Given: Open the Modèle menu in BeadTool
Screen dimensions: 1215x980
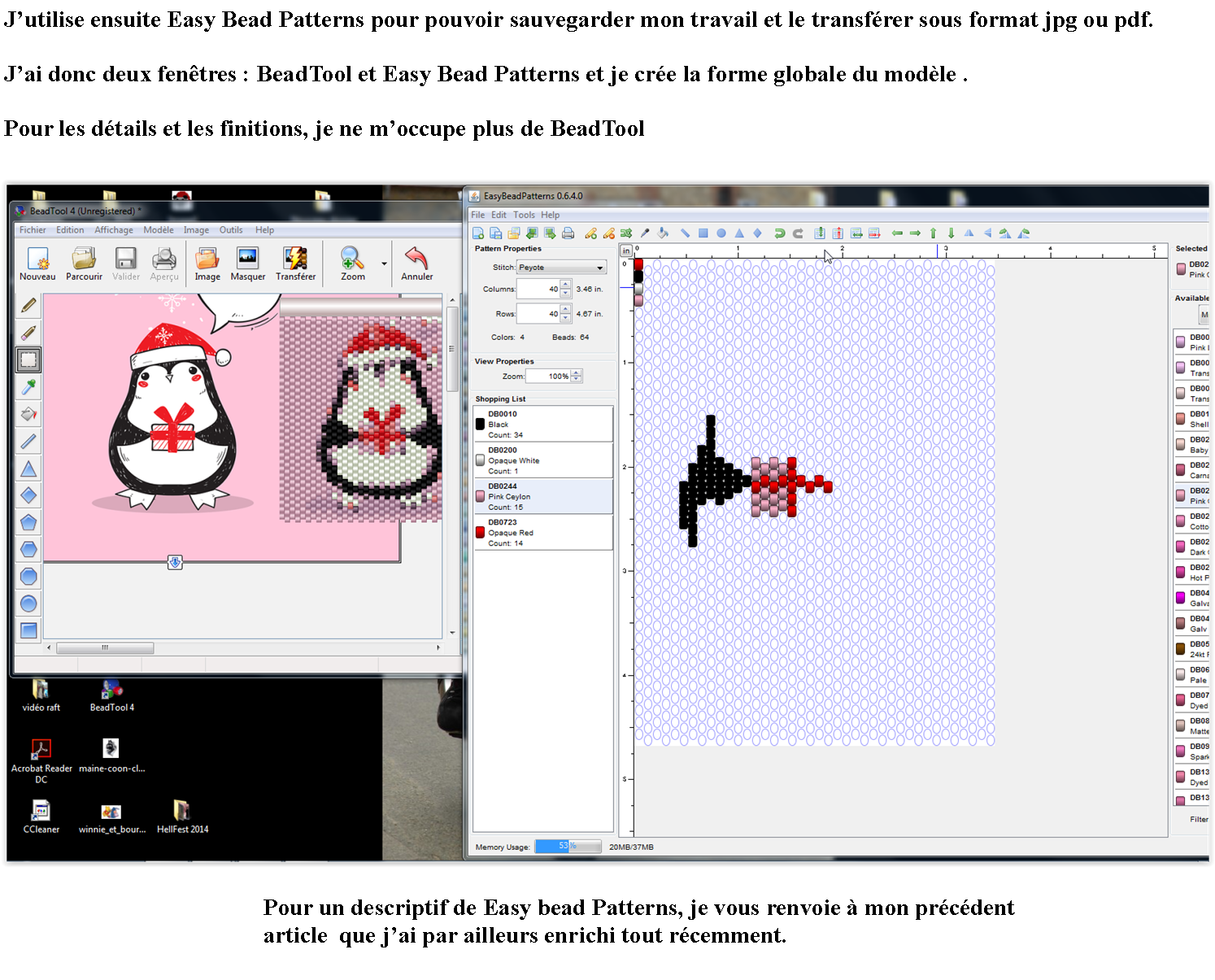Looking at the screenshot, I should coord(159,230).
